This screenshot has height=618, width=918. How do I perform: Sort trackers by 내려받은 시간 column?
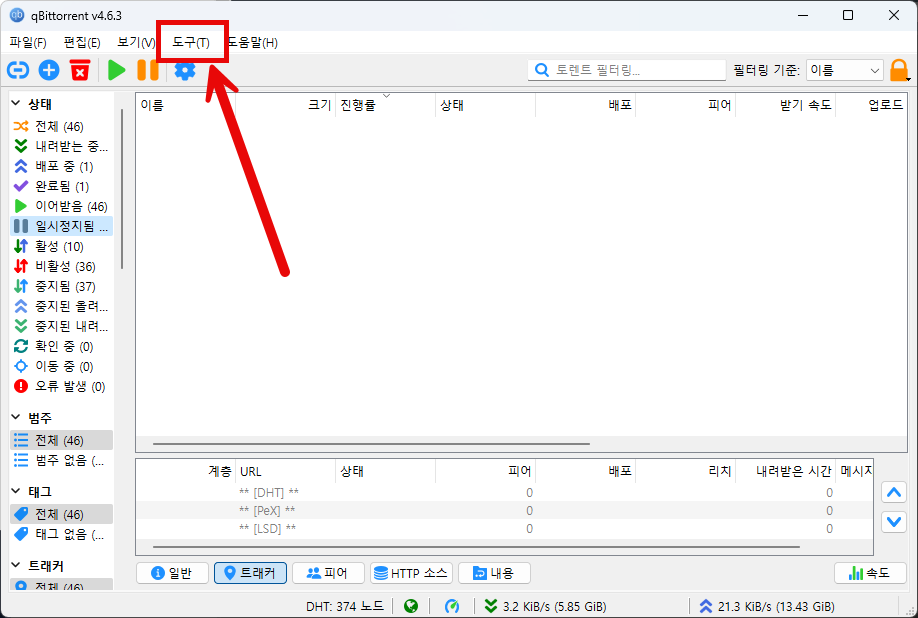coord(785,471)
